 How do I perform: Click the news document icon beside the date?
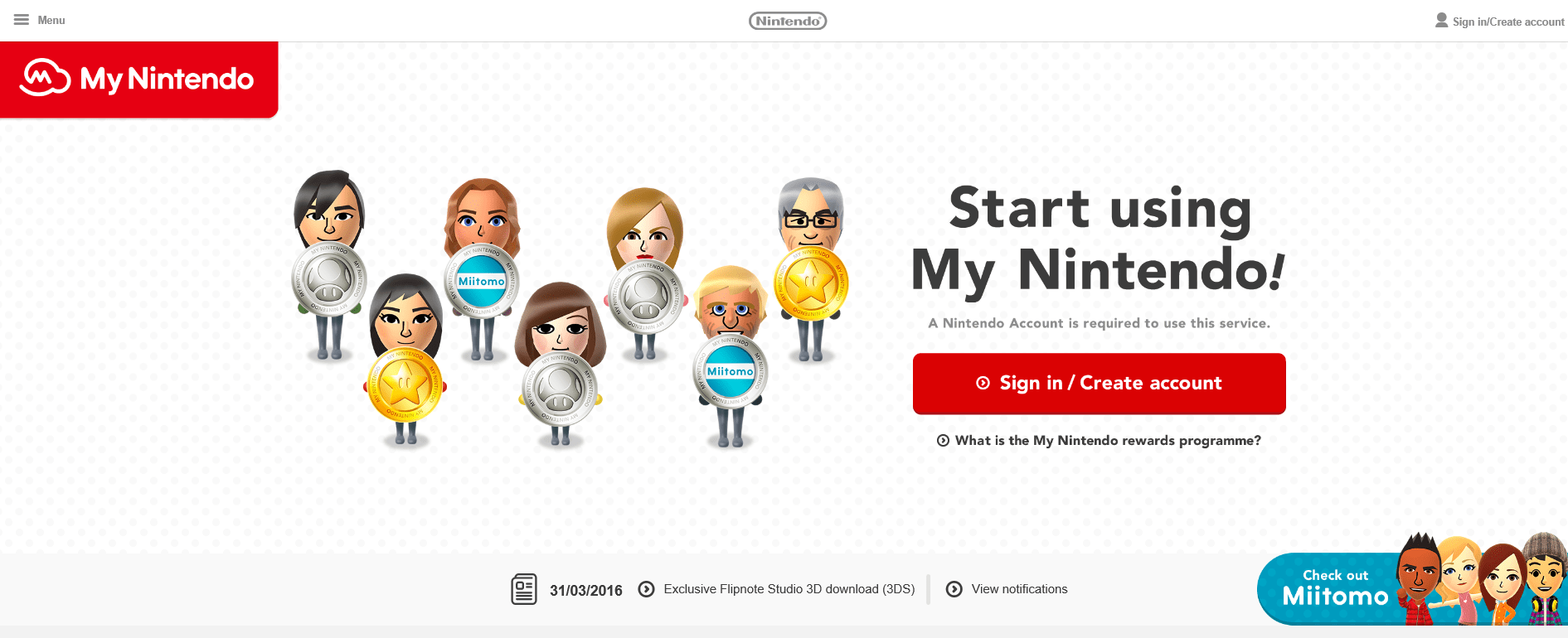point(524,589)
